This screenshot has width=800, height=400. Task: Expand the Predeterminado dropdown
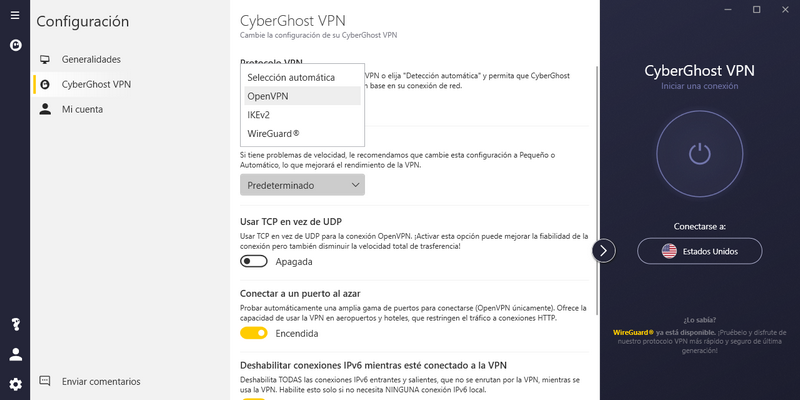tap(303, 185)
